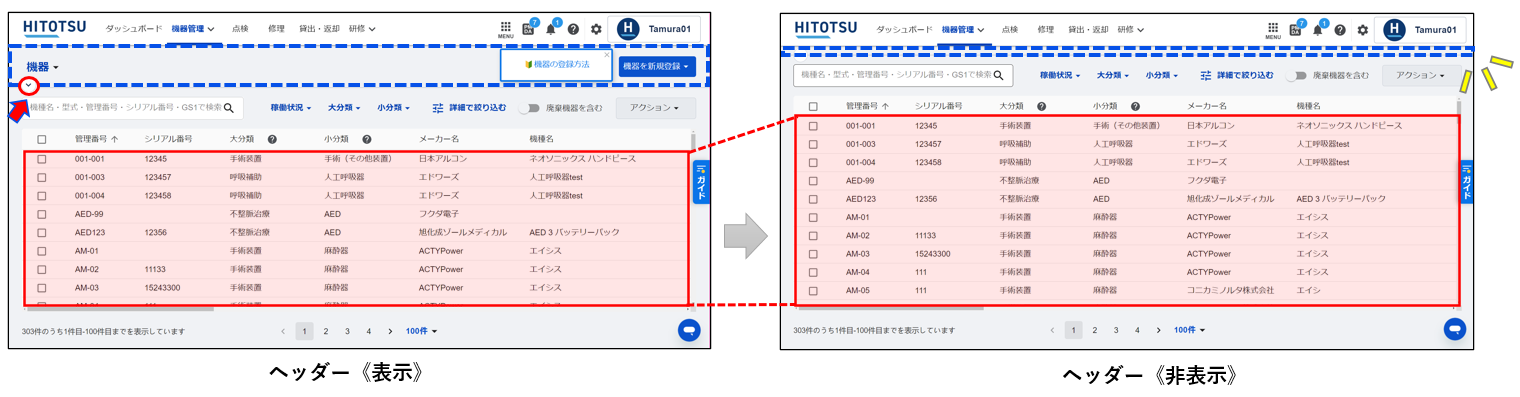
Task: Click HITOTSU logo in right screenshot
Action: tap(825, 29)
